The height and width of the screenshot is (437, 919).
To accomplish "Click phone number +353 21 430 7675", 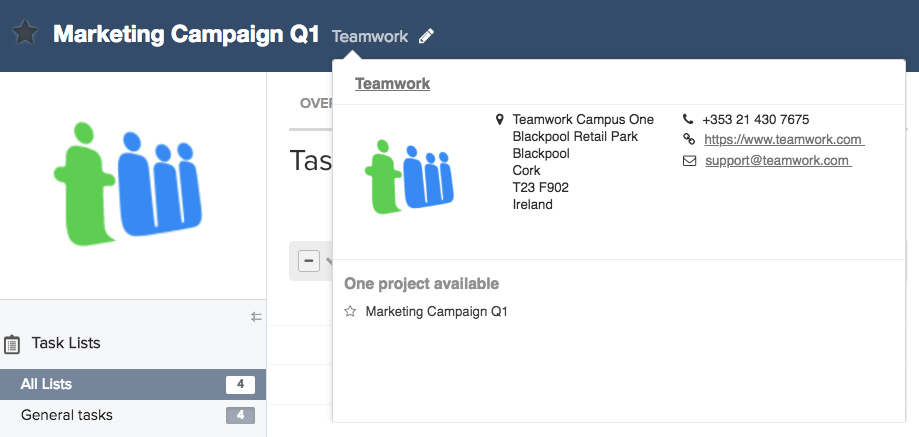I will click(755, 120).
